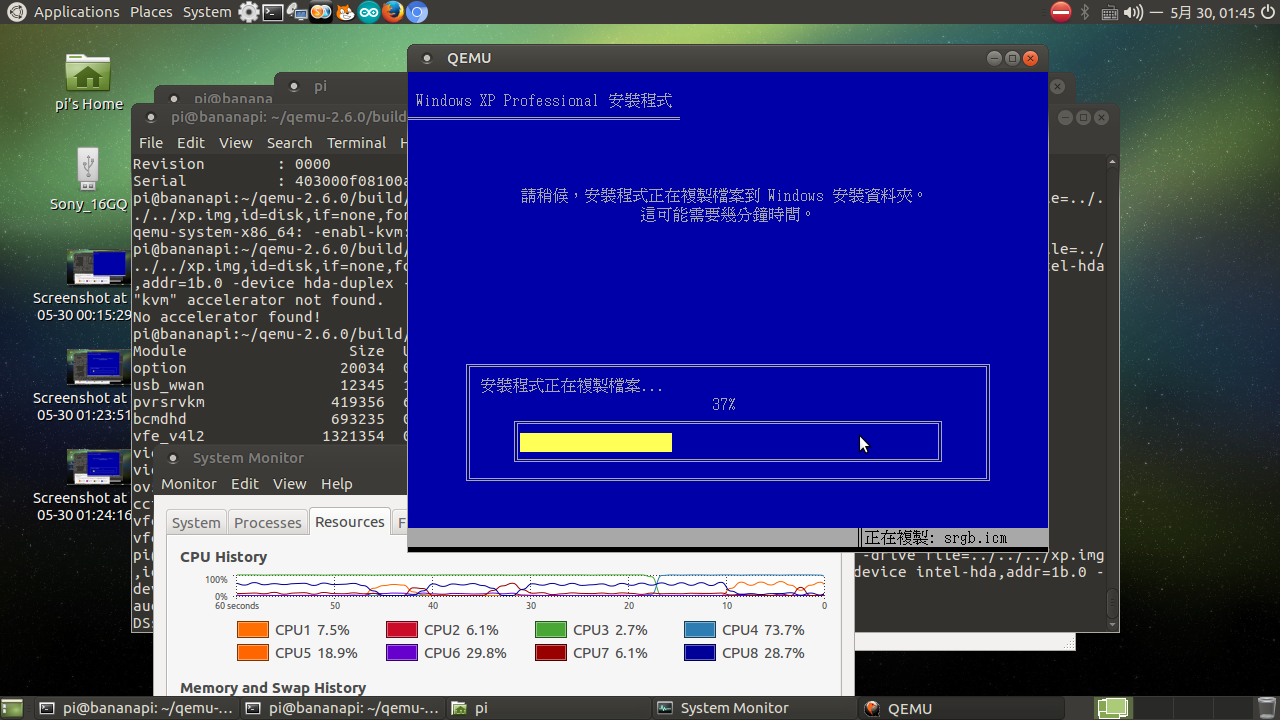Click the green workspace switcher
The height and width of the screenshot is (720, 1280).
tap(1113, 708)
